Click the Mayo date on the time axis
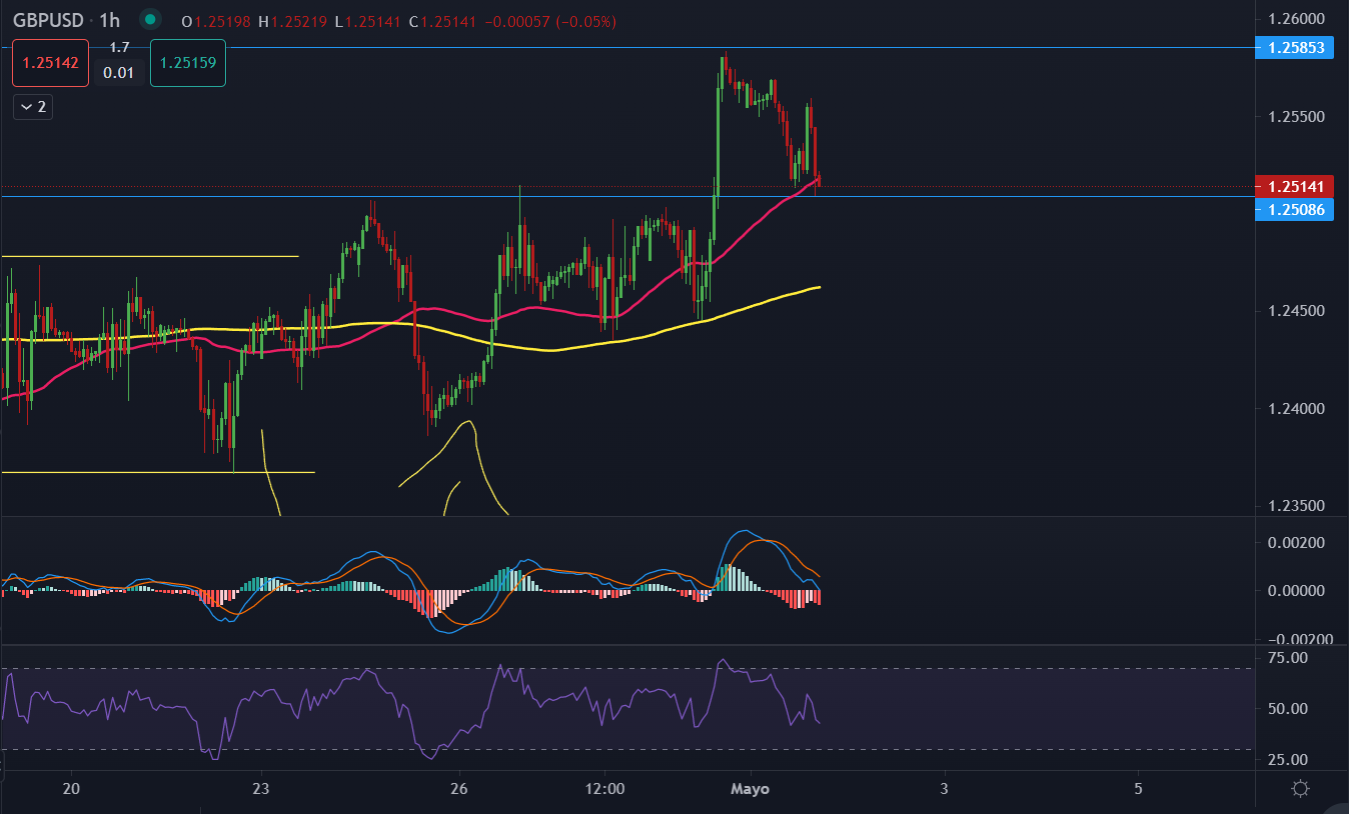 click(x=750, y=788)
